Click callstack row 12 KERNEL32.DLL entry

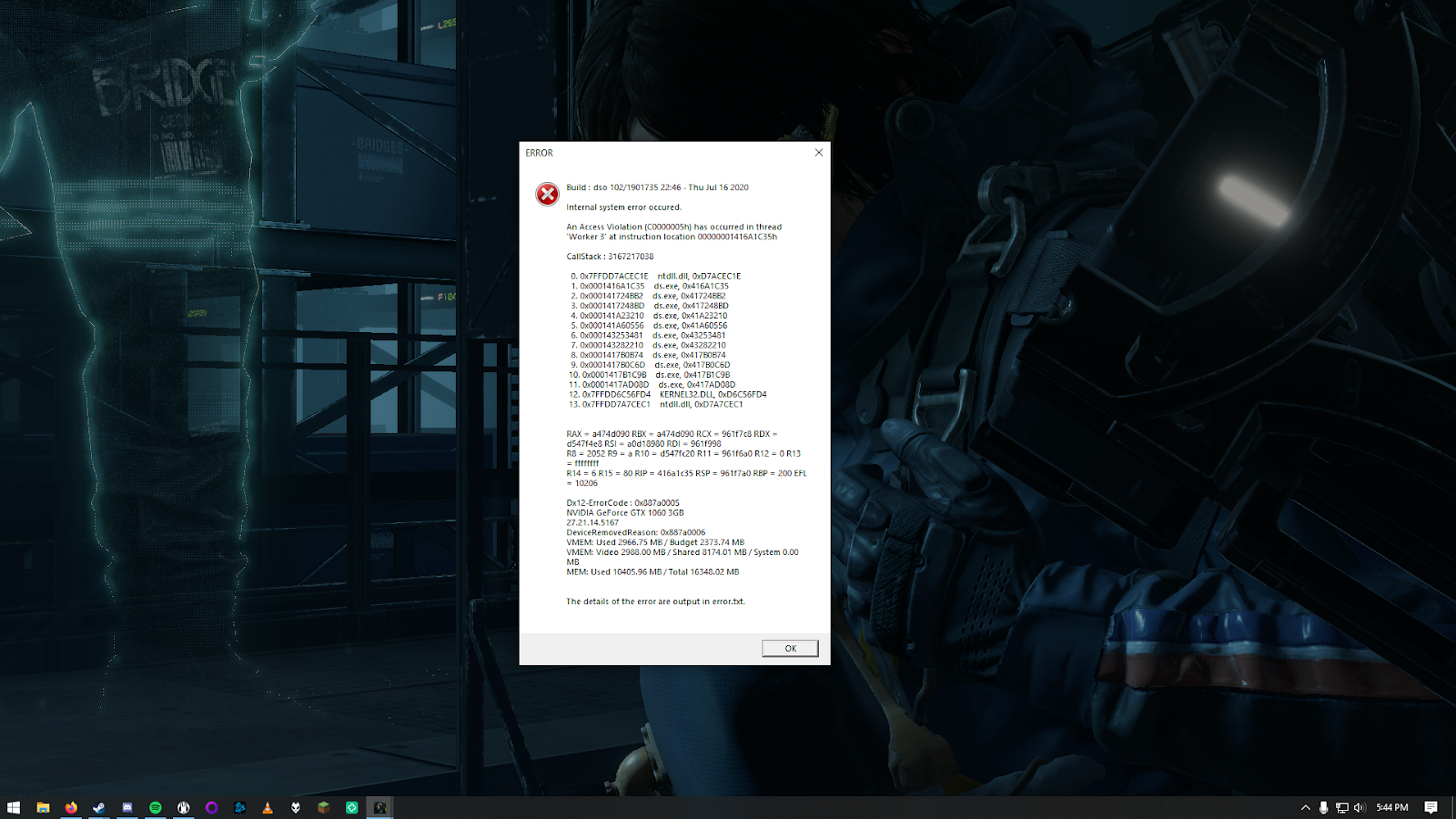coord(667,395)
